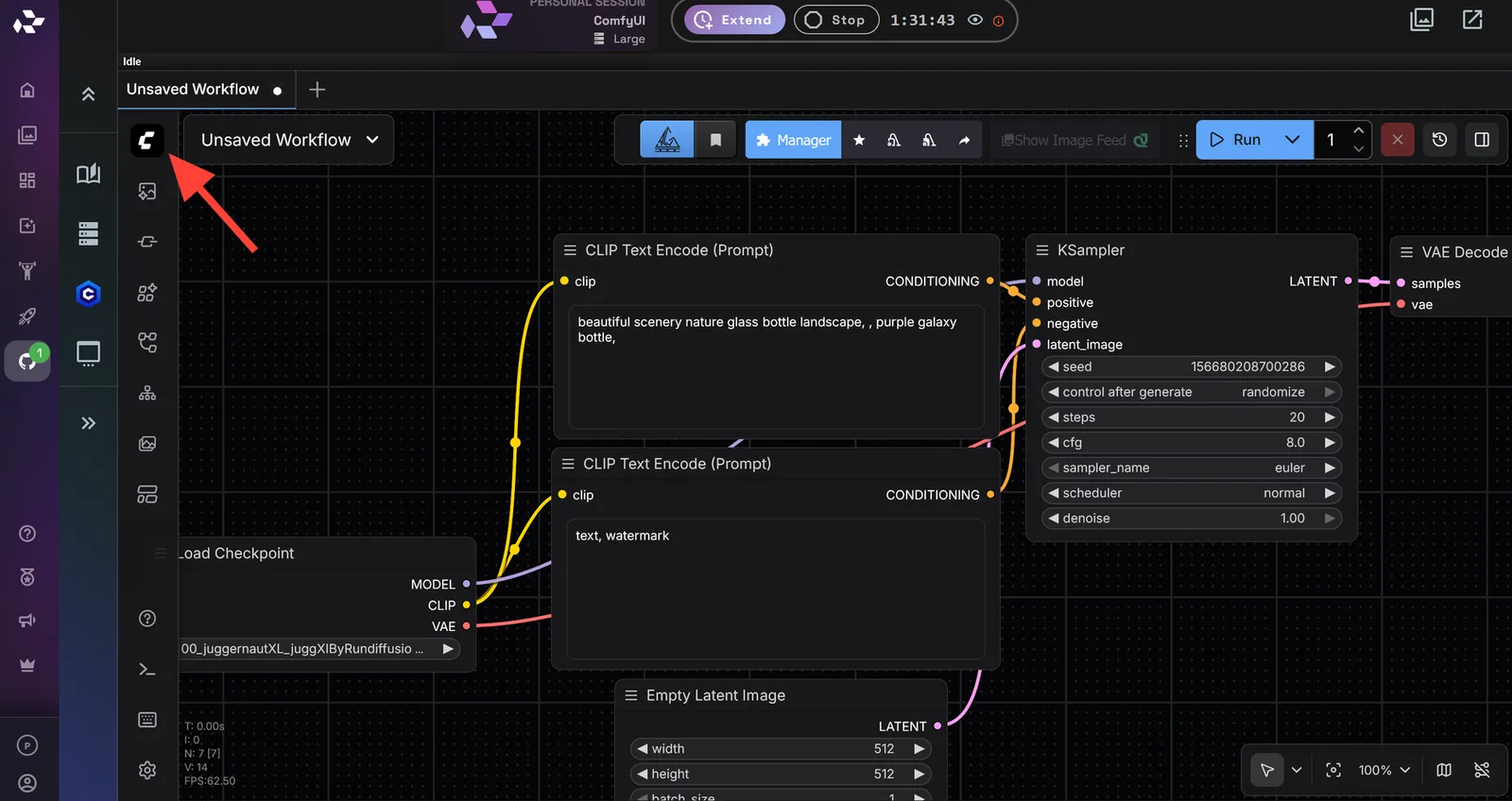This screenshot has height=801, width=1512.
Task: Click the star favorites icon in toolbar
Action: (859, 140)
